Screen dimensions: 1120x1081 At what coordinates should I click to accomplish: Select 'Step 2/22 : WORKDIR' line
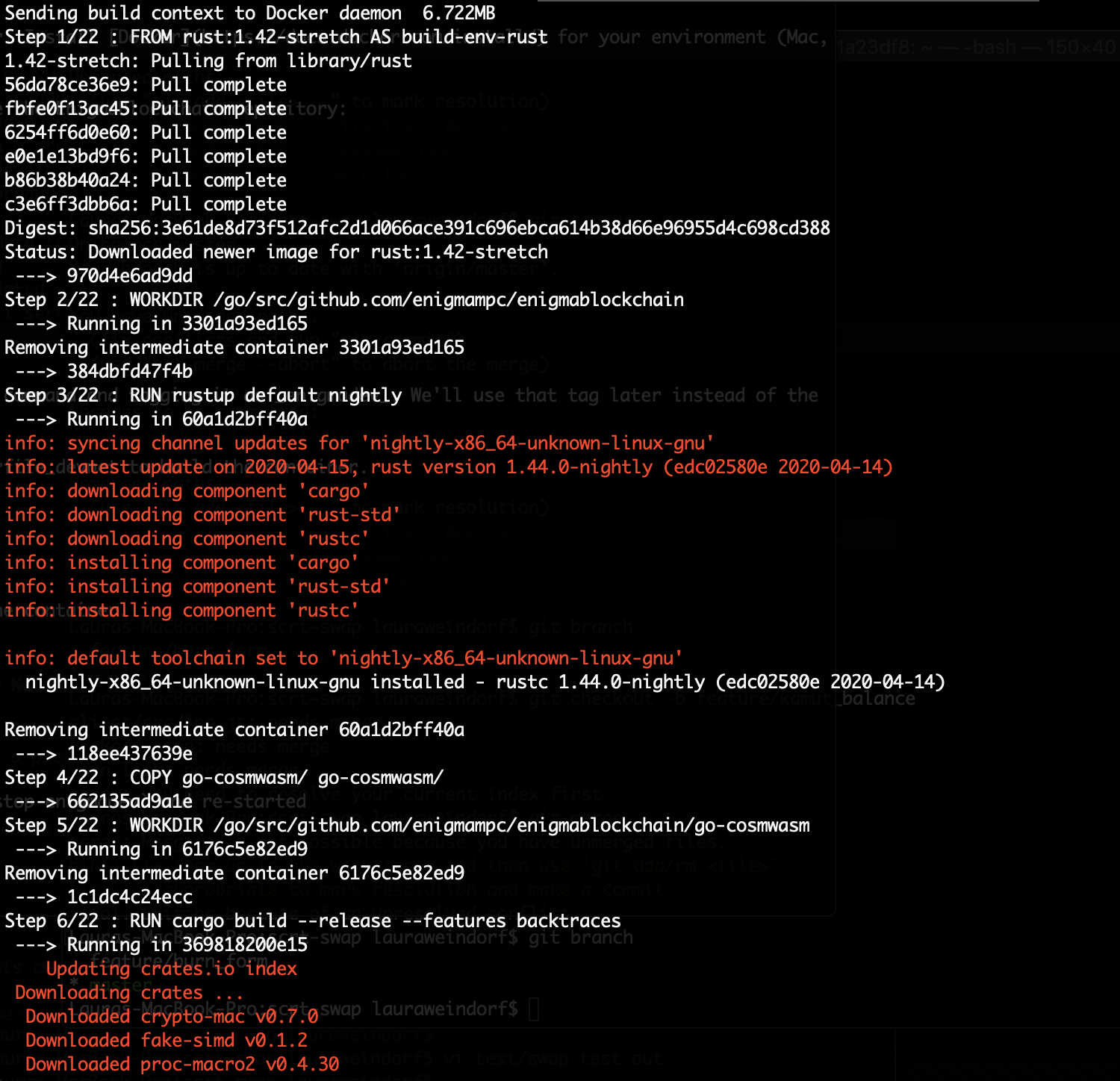pos(344,300)
